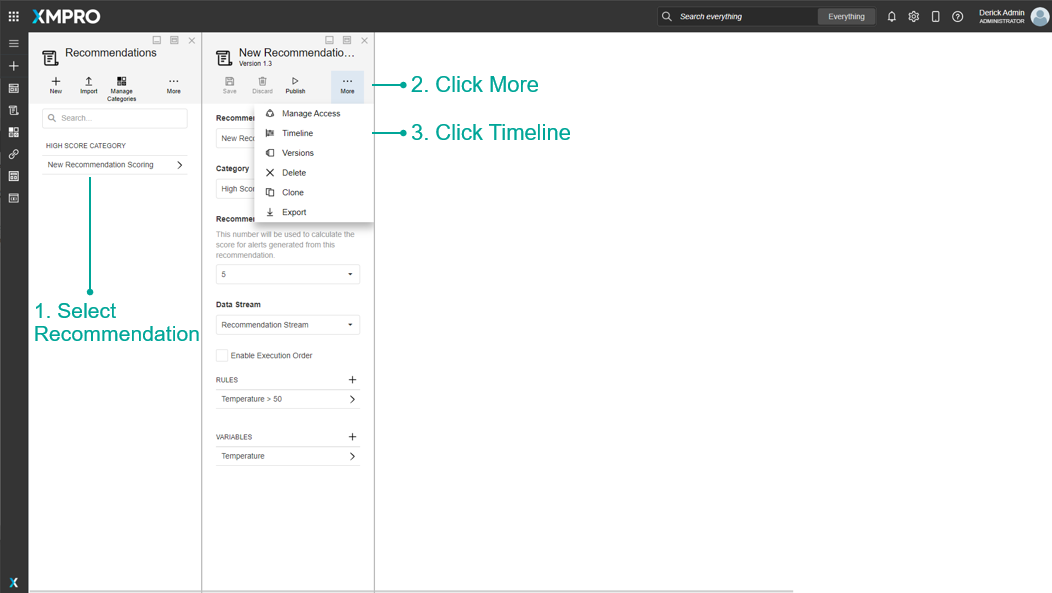Open the apps grid icon top left
The height and width of the screenshot is (593, 1052).
coord(13,15)
